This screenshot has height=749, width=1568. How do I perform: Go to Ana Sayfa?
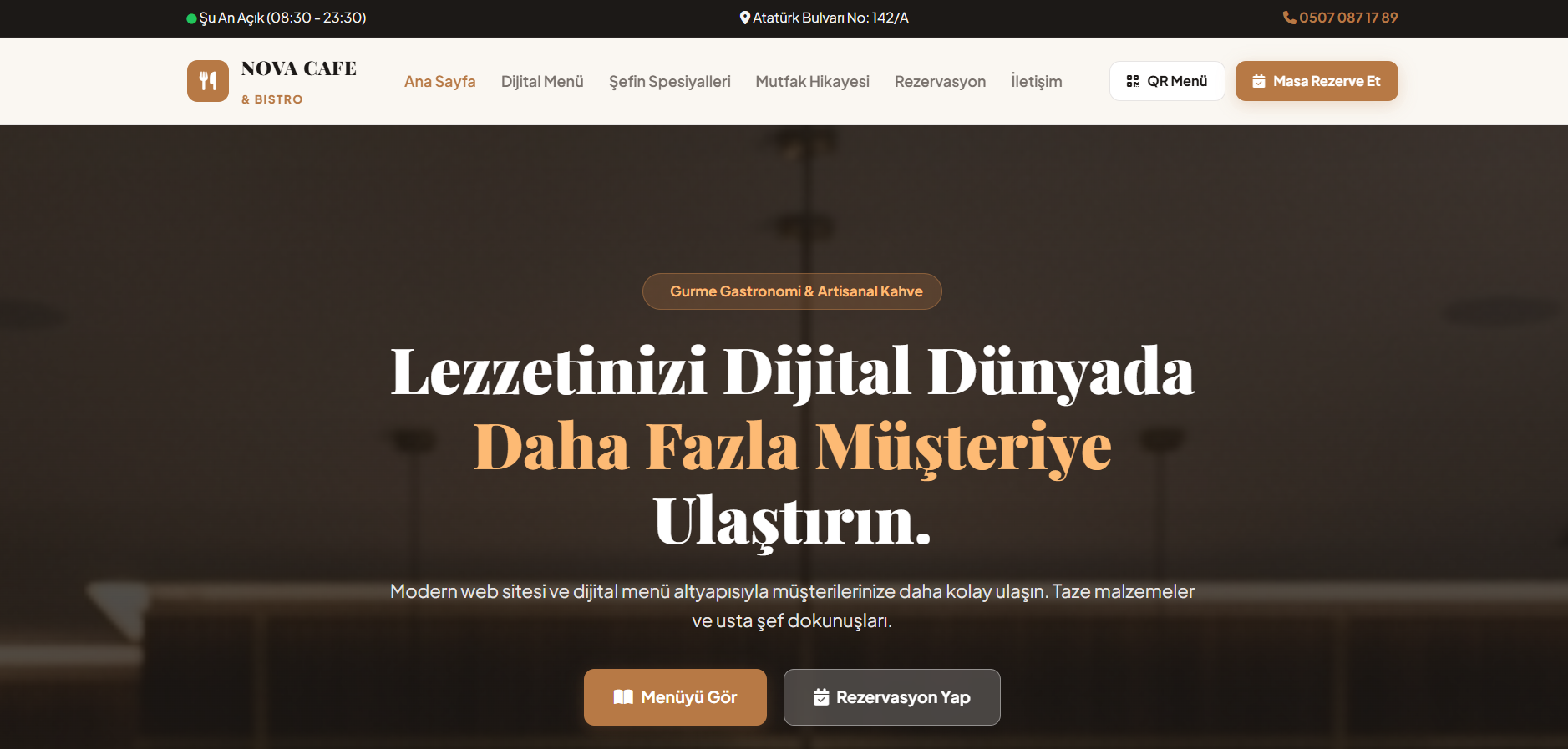tap(440, 81)
